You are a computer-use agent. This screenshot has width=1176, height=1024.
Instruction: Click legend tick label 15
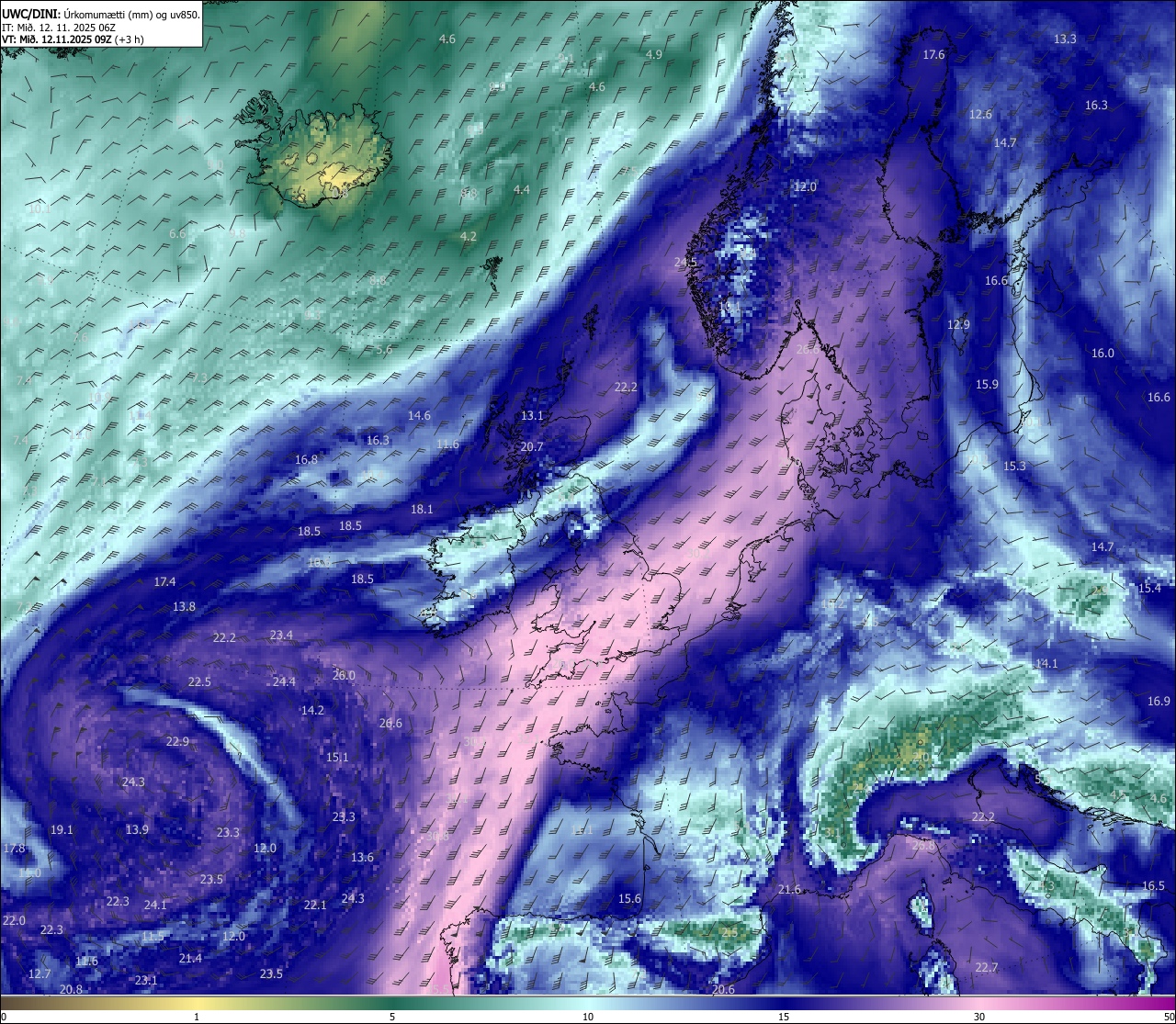[784, 1017]
